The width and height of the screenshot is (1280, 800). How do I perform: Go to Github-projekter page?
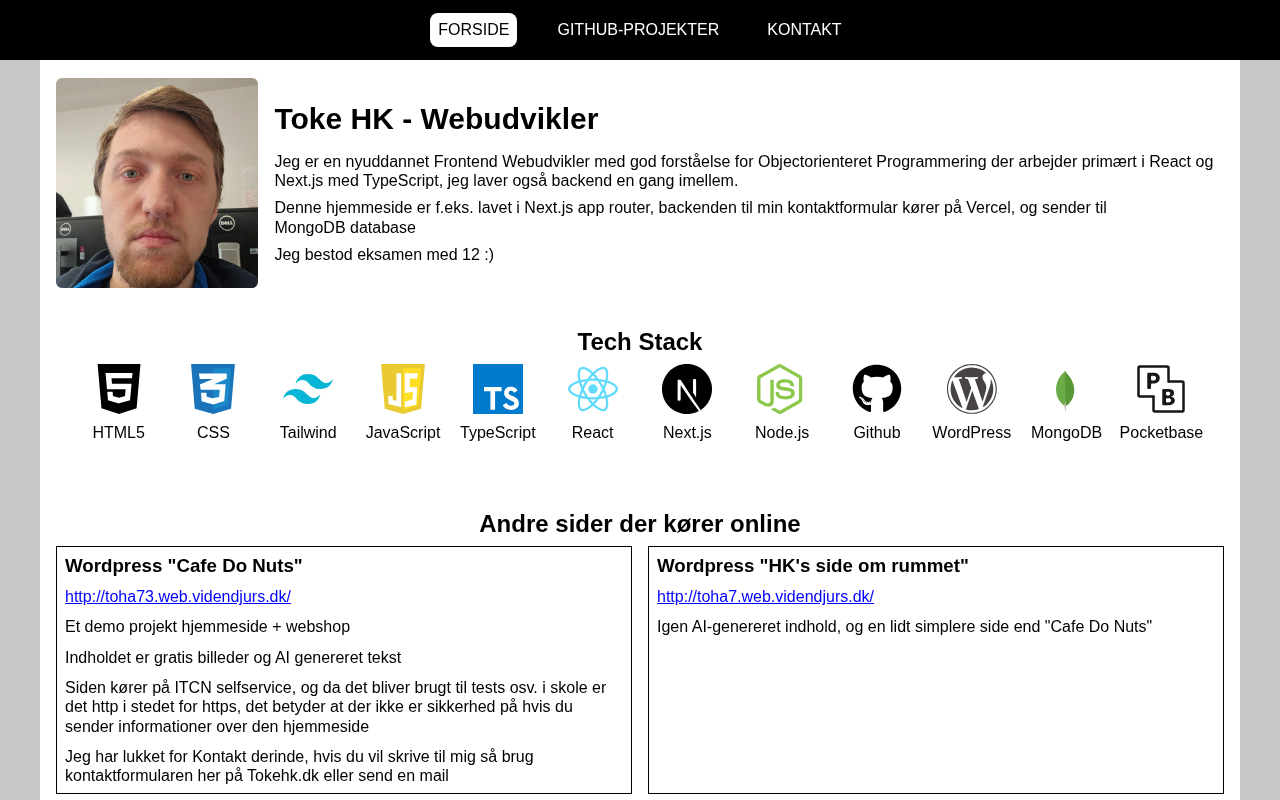click(638, 30)
